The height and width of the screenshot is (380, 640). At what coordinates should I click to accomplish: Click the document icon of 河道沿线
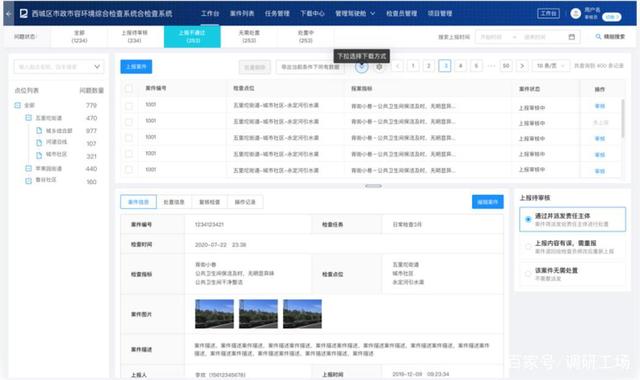[39, 142]
